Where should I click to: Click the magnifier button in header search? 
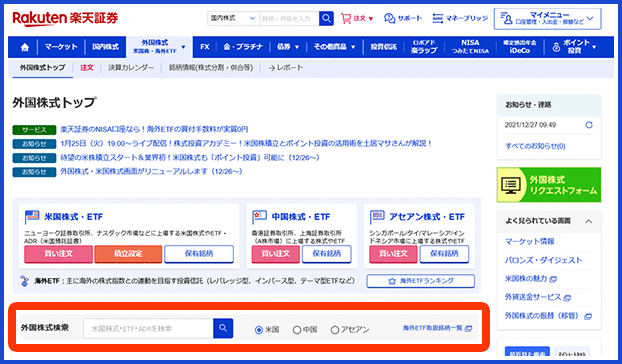click(326, 18)
